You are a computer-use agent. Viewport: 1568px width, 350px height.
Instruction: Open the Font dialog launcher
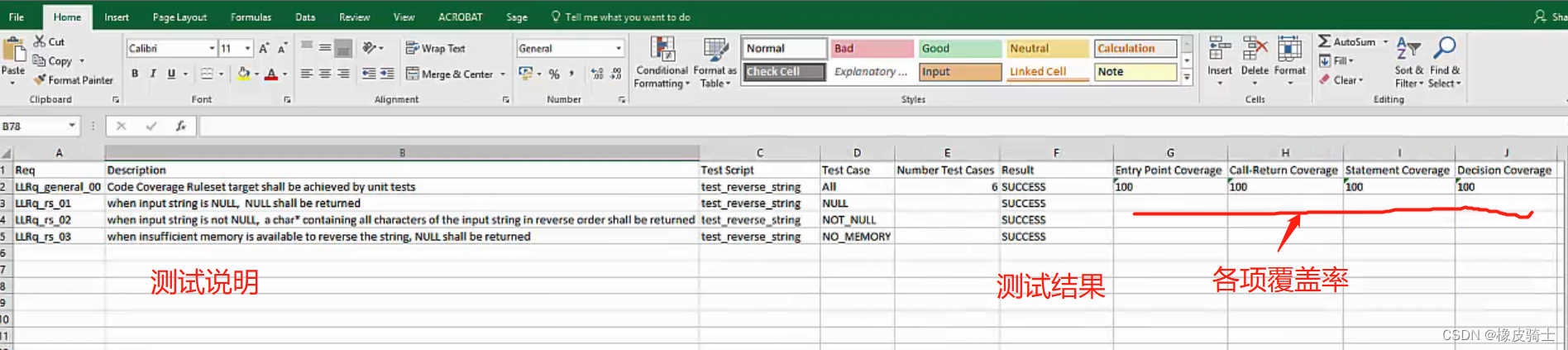(287, 99)
